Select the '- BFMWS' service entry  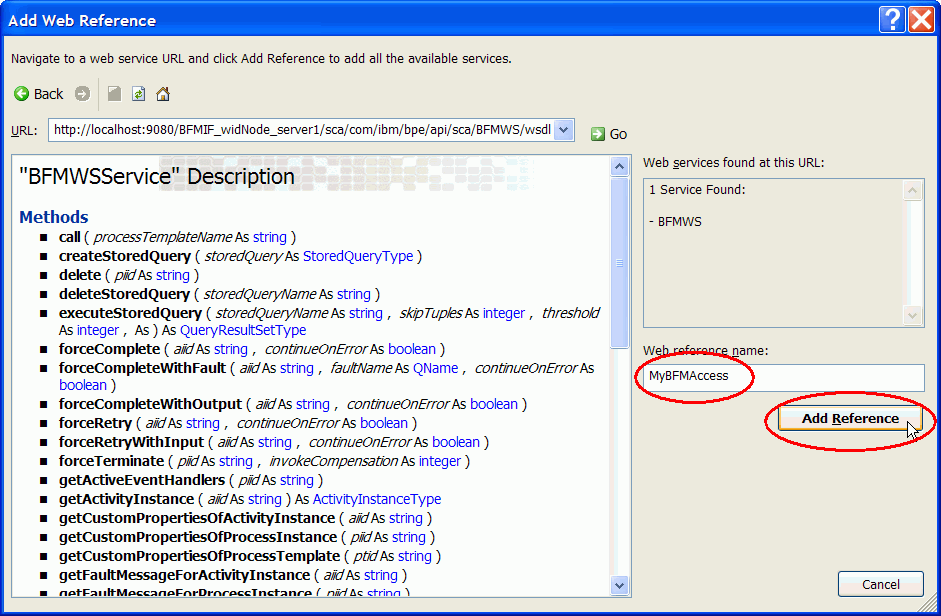pyautogui.click(x=675, y=222)
